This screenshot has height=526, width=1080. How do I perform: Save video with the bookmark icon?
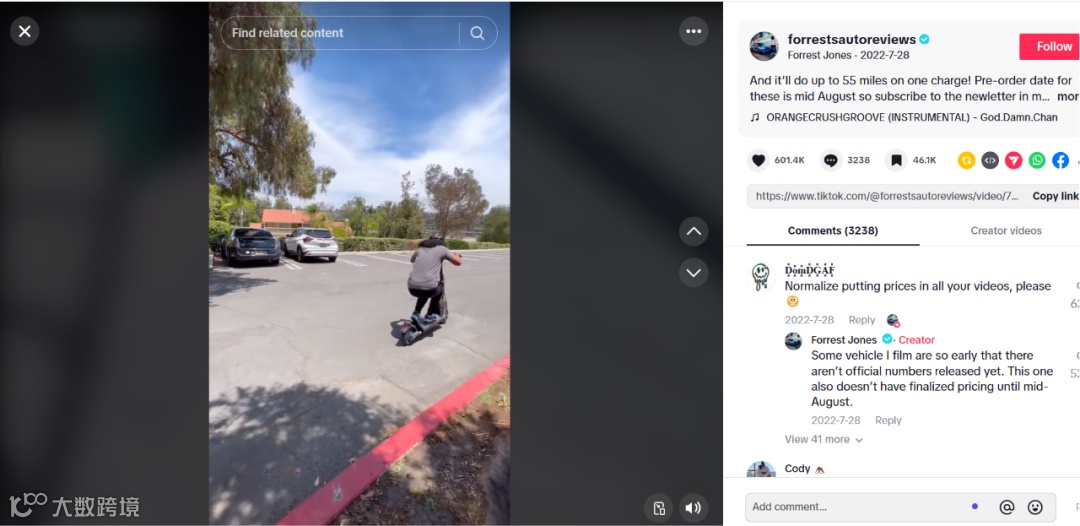coord(896,160)
